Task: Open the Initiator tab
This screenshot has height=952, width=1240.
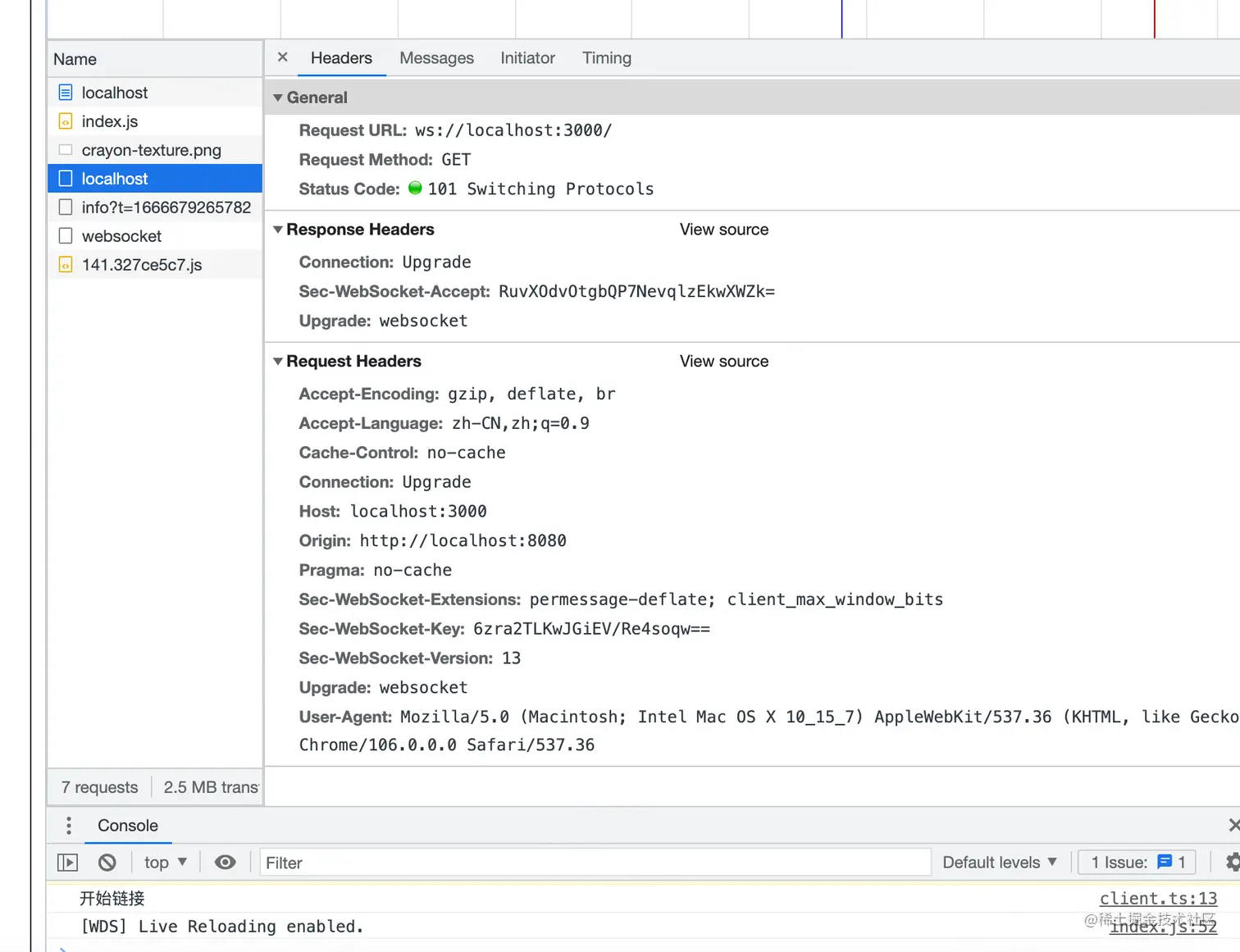Action: tap(527, 58)
